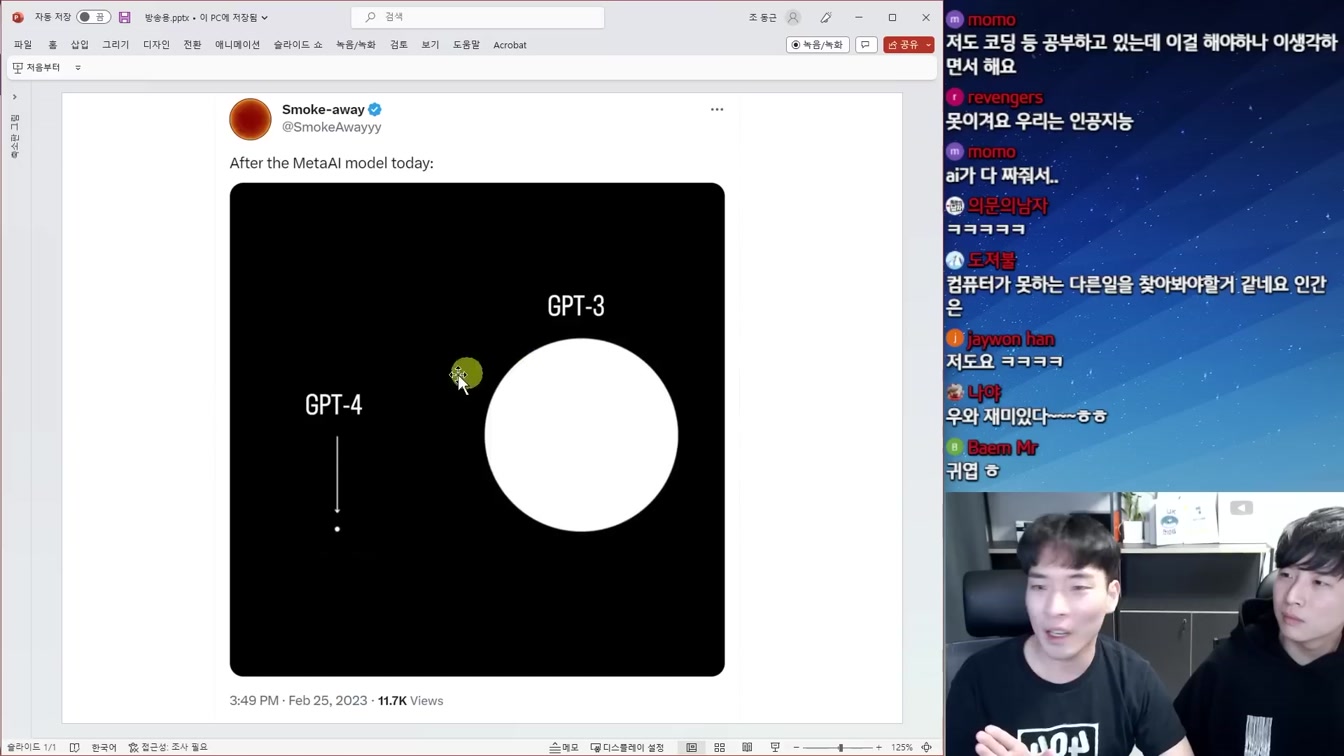Viewport: 1344px width, 756px height.
Task: Open the 방송용.pptx file name dropdown
Action: pyautogui.click(x=206, y=17)
